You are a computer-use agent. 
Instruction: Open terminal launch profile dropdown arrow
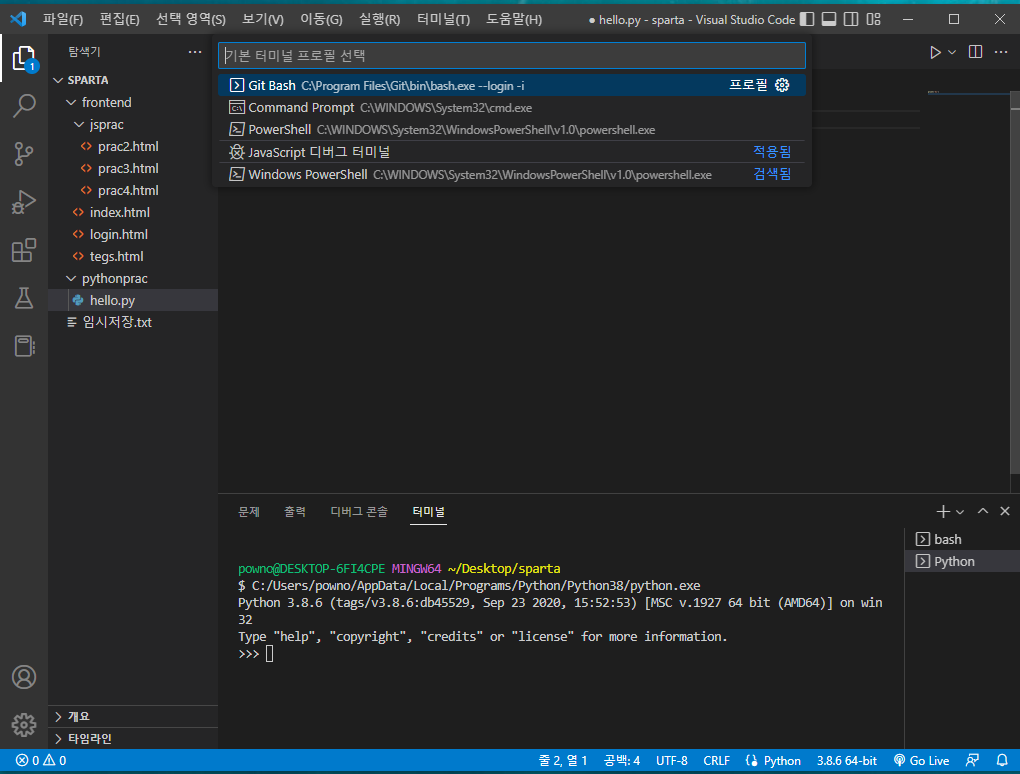(x=960, y=512)
